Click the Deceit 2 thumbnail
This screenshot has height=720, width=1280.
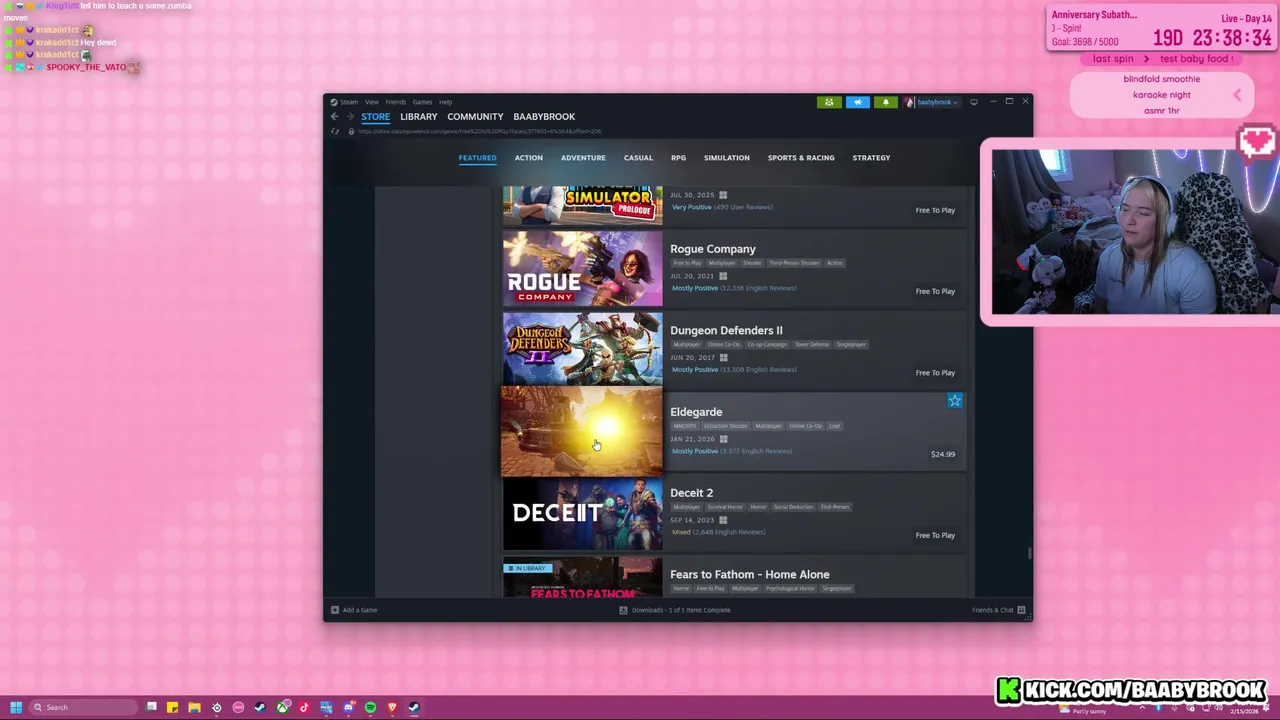(582, 514)
